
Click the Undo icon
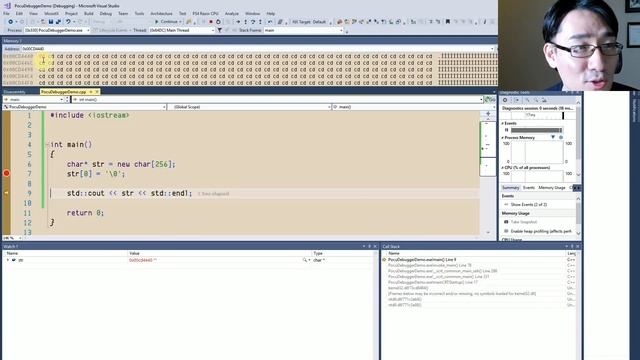[68, 22]
